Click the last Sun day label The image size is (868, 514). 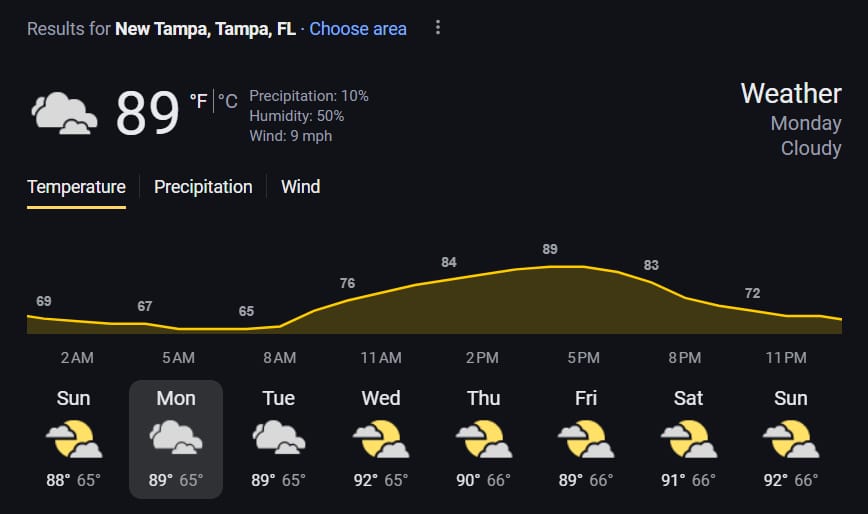tap(790, 398)
